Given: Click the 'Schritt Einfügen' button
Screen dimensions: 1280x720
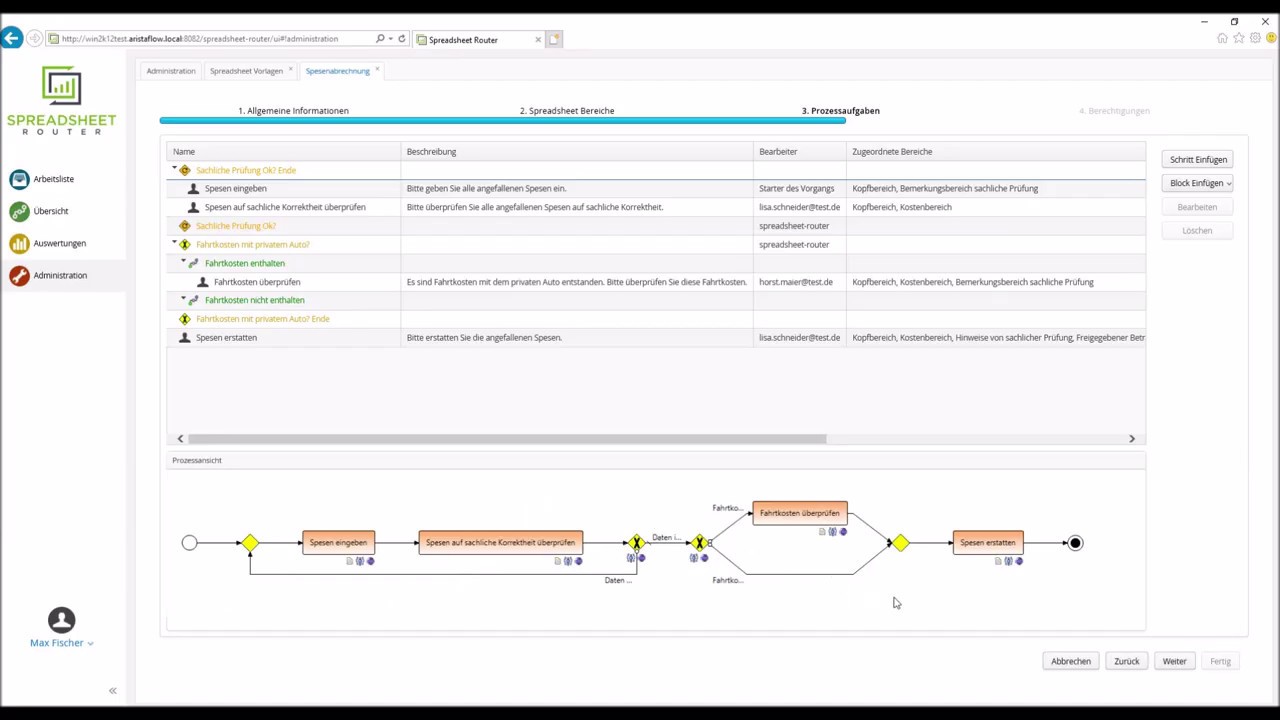Looking at the screenshot, I should tap(1198, 160).
